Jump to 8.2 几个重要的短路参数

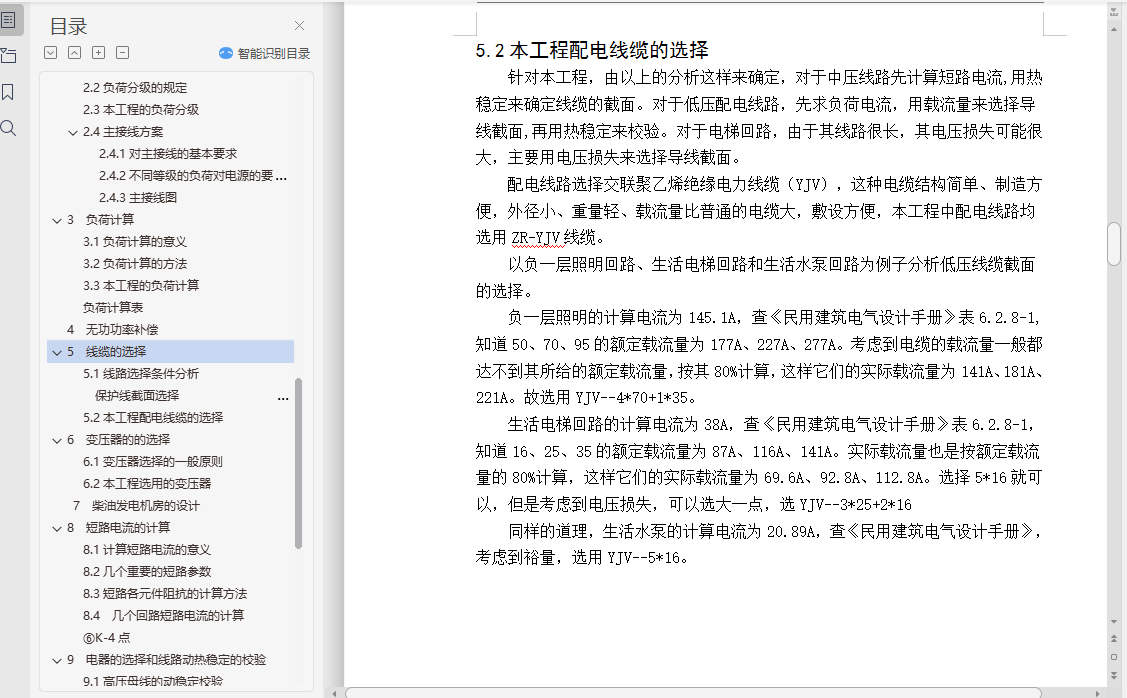coord(147,571)
